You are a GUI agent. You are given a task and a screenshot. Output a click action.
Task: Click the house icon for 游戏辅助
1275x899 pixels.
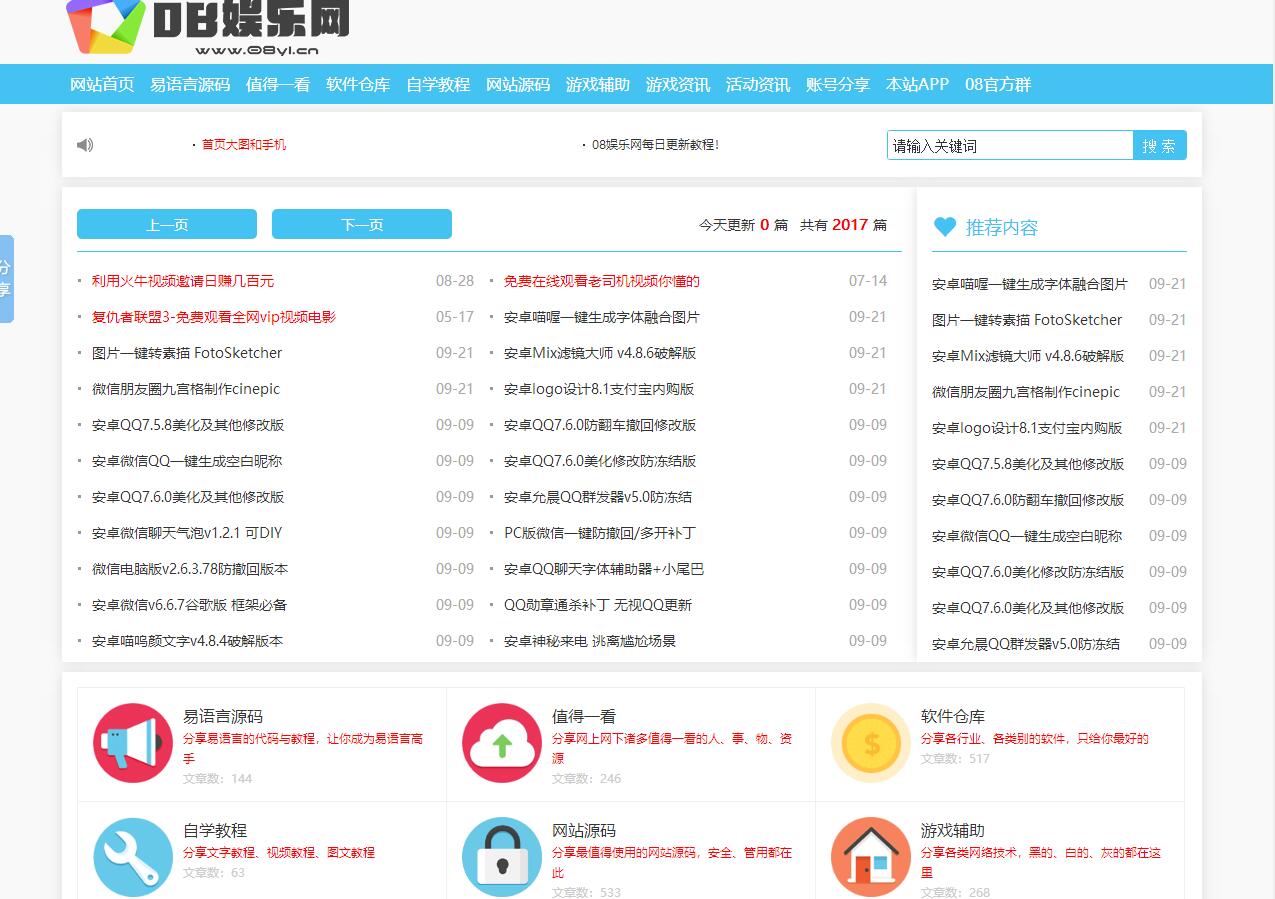coord(869,857)
